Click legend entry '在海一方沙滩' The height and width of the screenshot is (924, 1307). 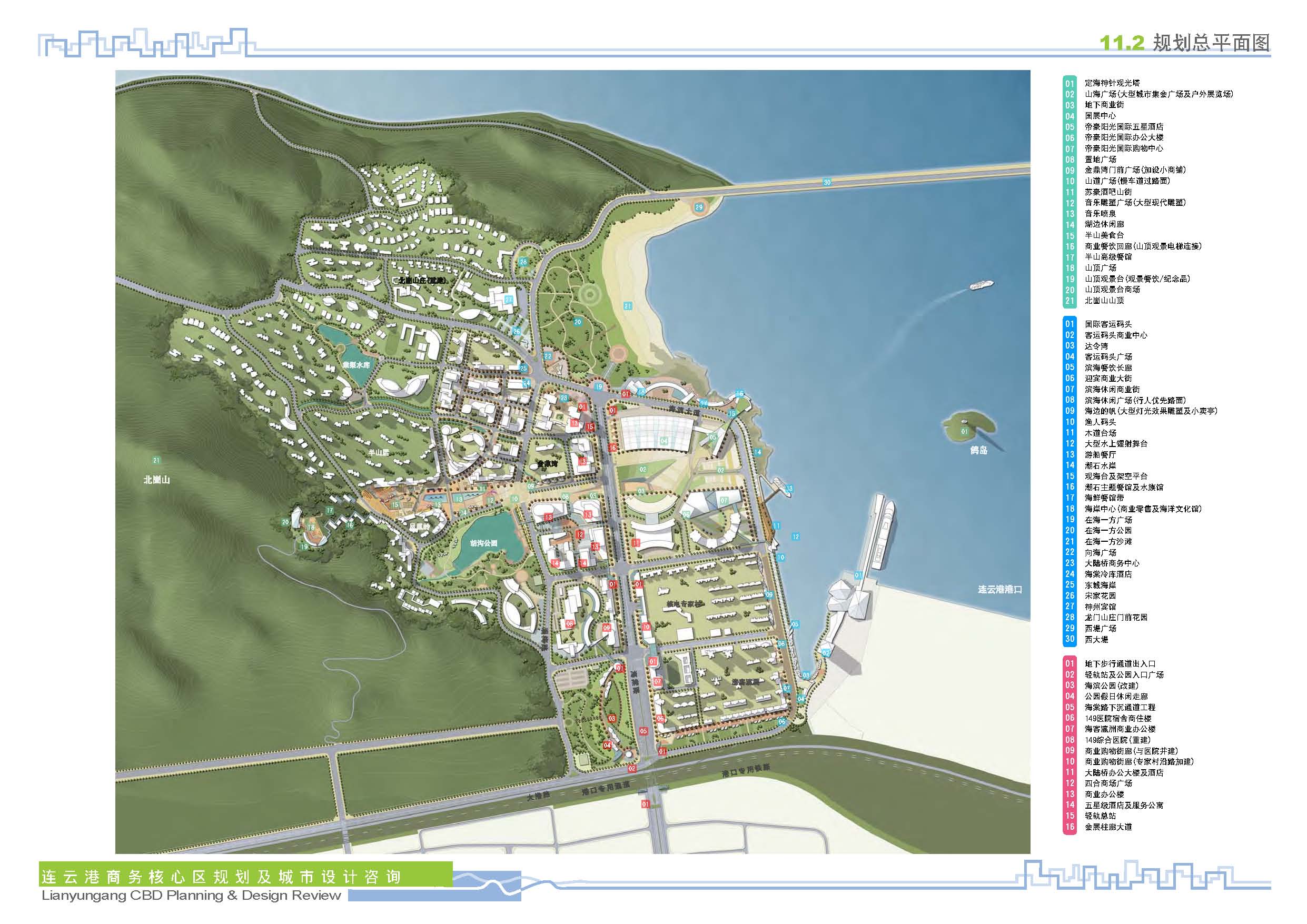(1108, 541)
